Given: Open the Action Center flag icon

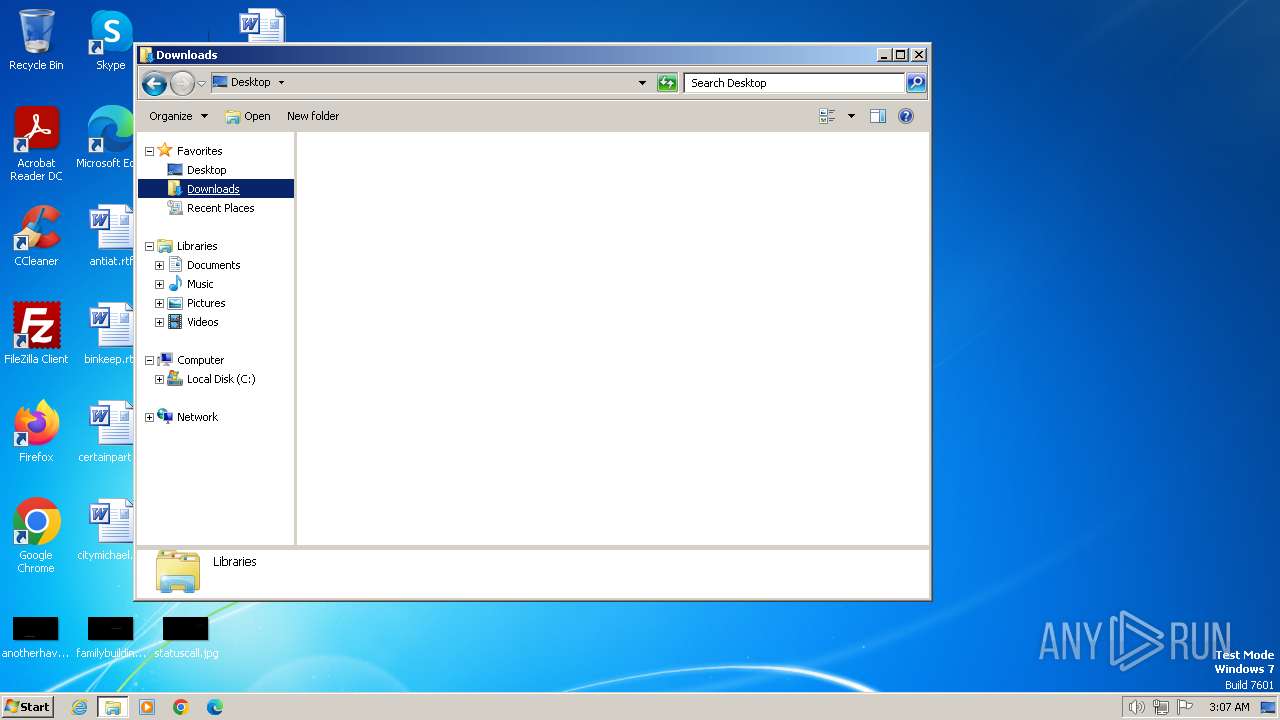Looking at the screenshot, I should [1185, 707].
